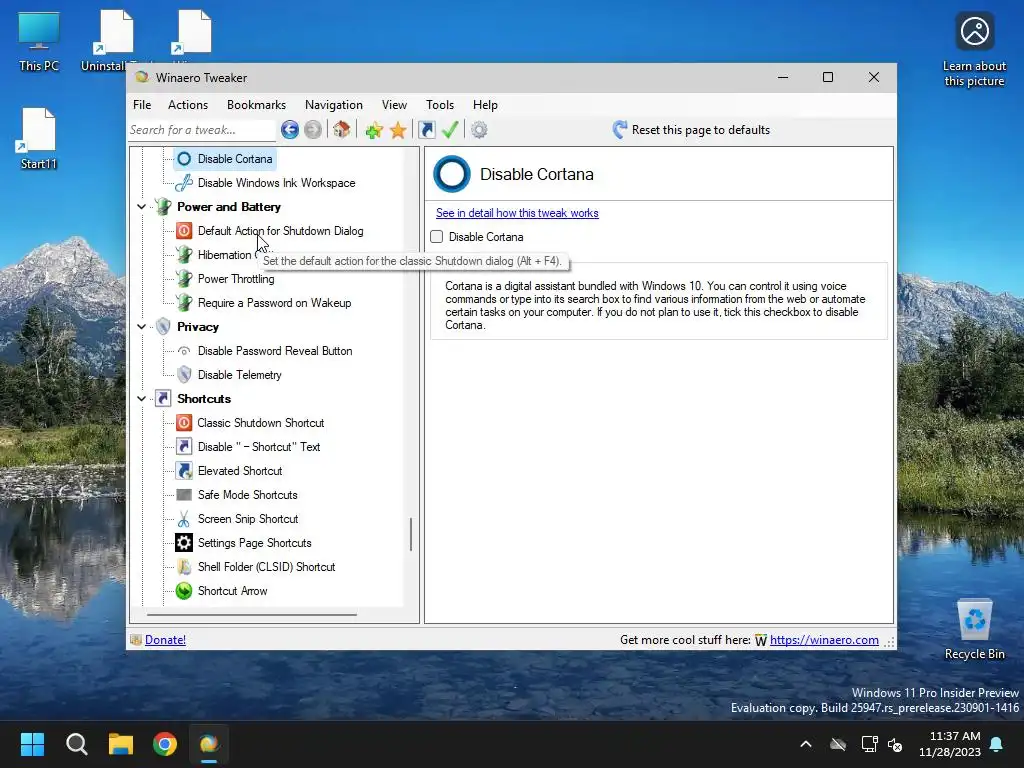Image resolution: width=1024 pixels, height=768 pixels.
Task: Open the Tools menu
Action: tap(440, 104)
